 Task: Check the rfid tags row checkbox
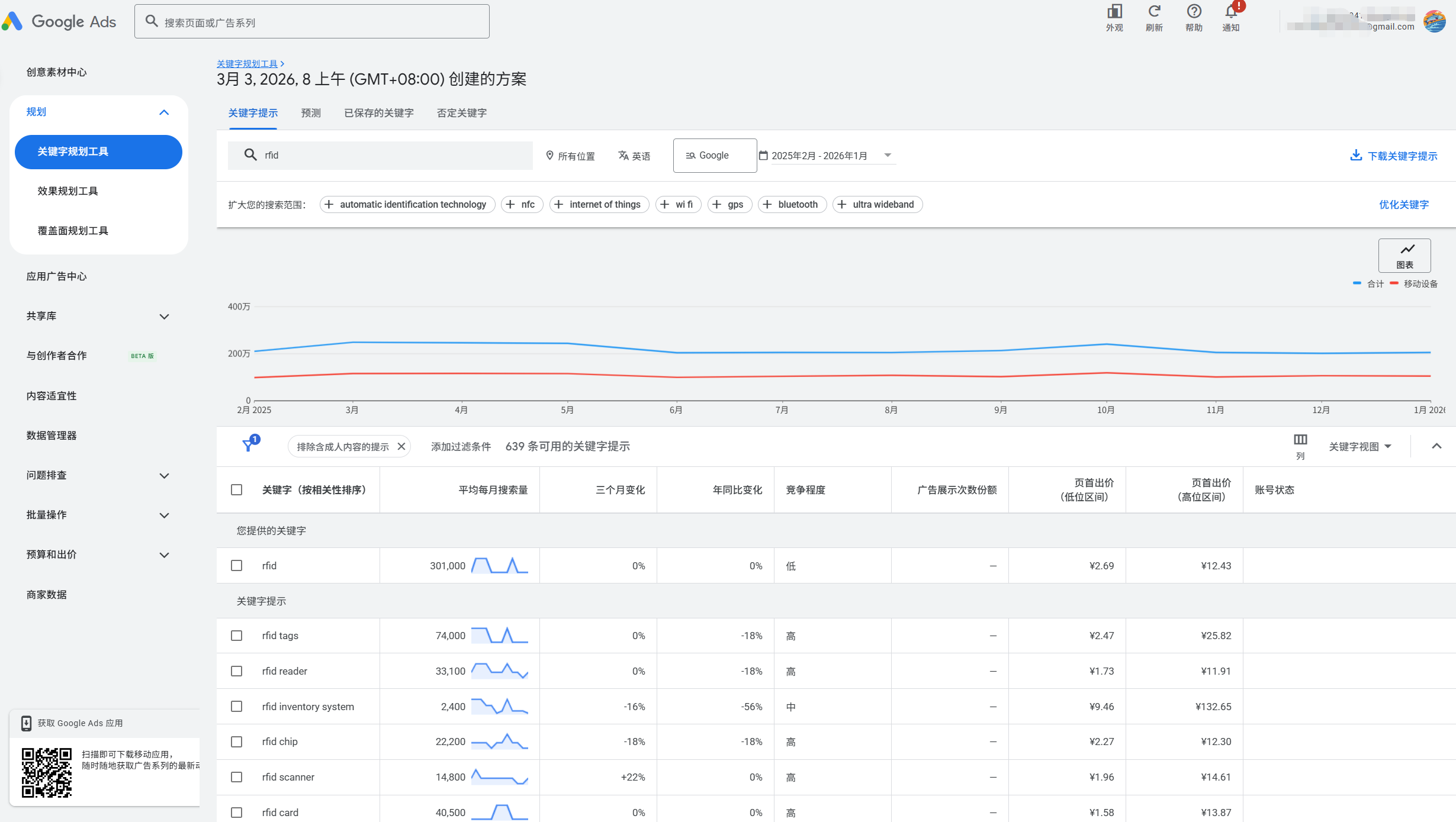(237, 636)
